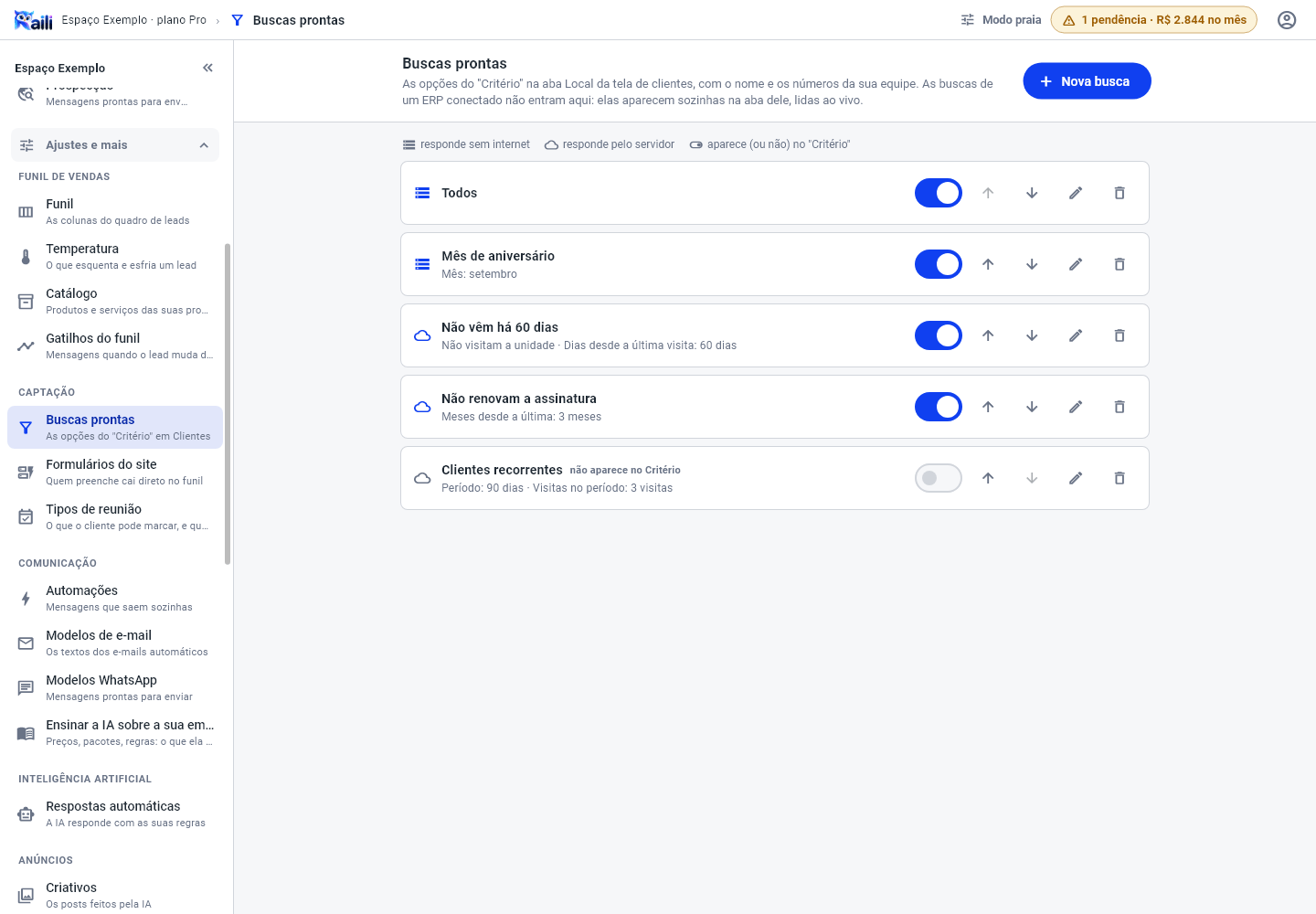This screenshot has width=1316, height=914.
Task: Toggle "Modo praia" in the header
Action: [x=1001, y=20]
